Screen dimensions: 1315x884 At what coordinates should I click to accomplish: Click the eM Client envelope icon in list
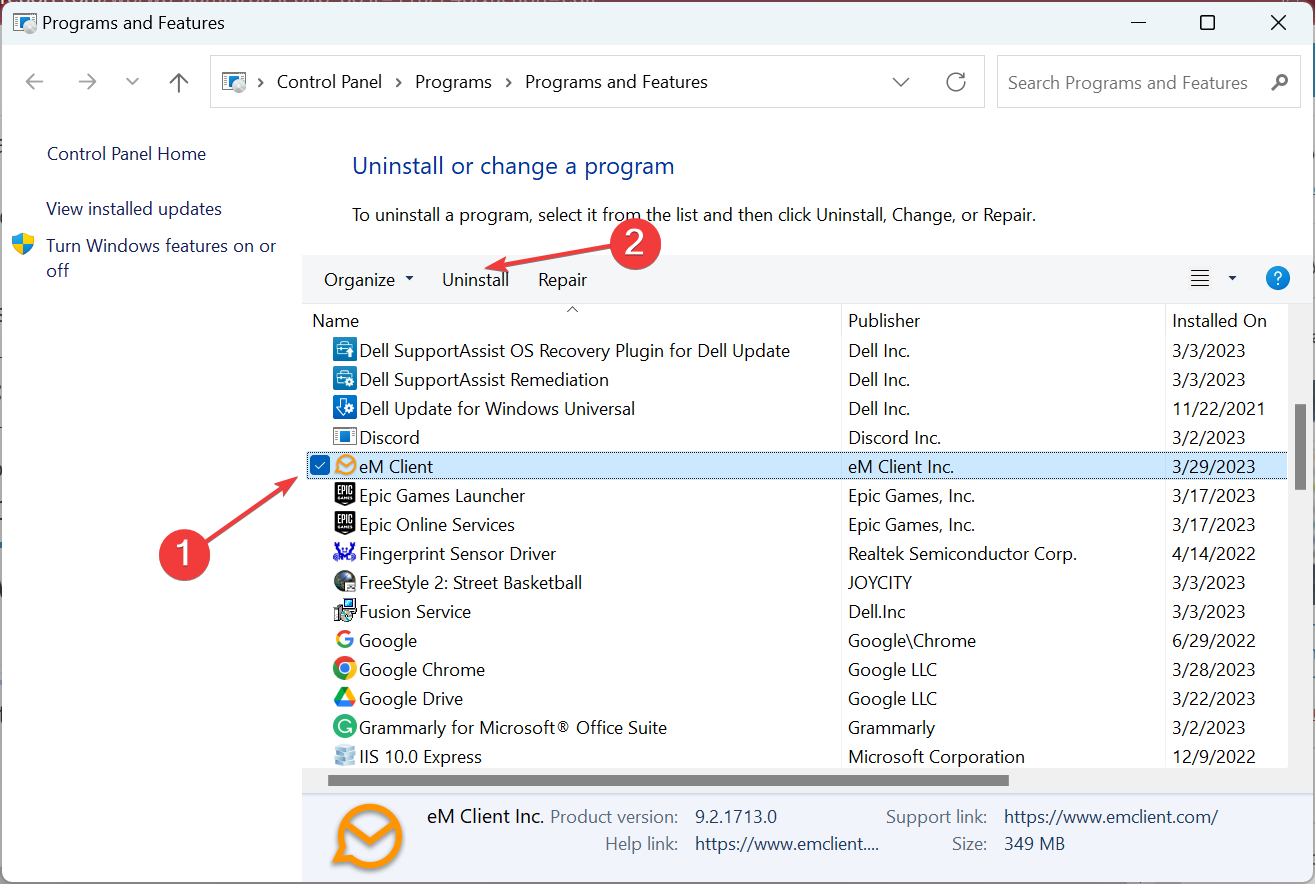point(345,466)
